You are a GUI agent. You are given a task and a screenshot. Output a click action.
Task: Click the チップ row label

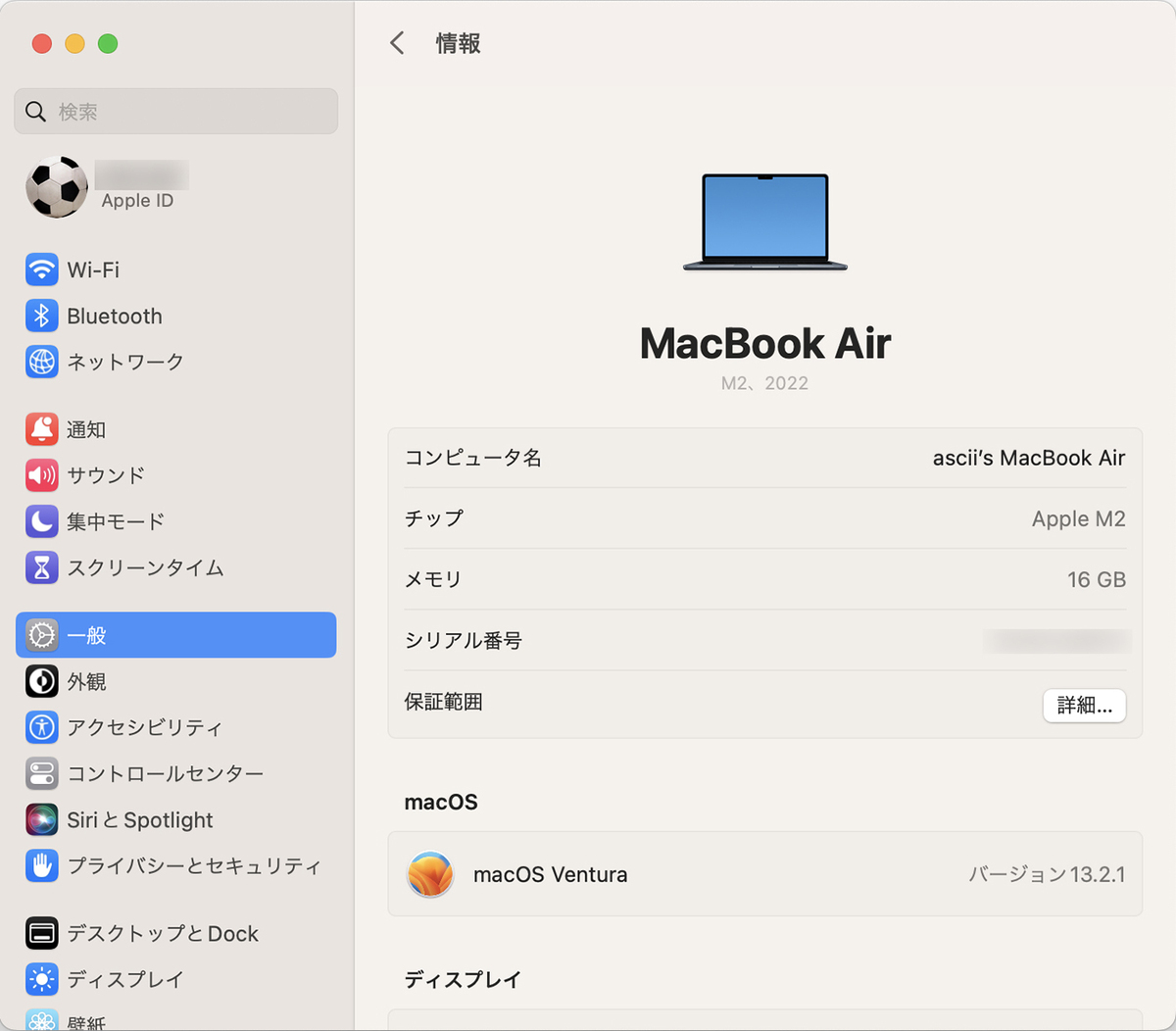(434, 518)
